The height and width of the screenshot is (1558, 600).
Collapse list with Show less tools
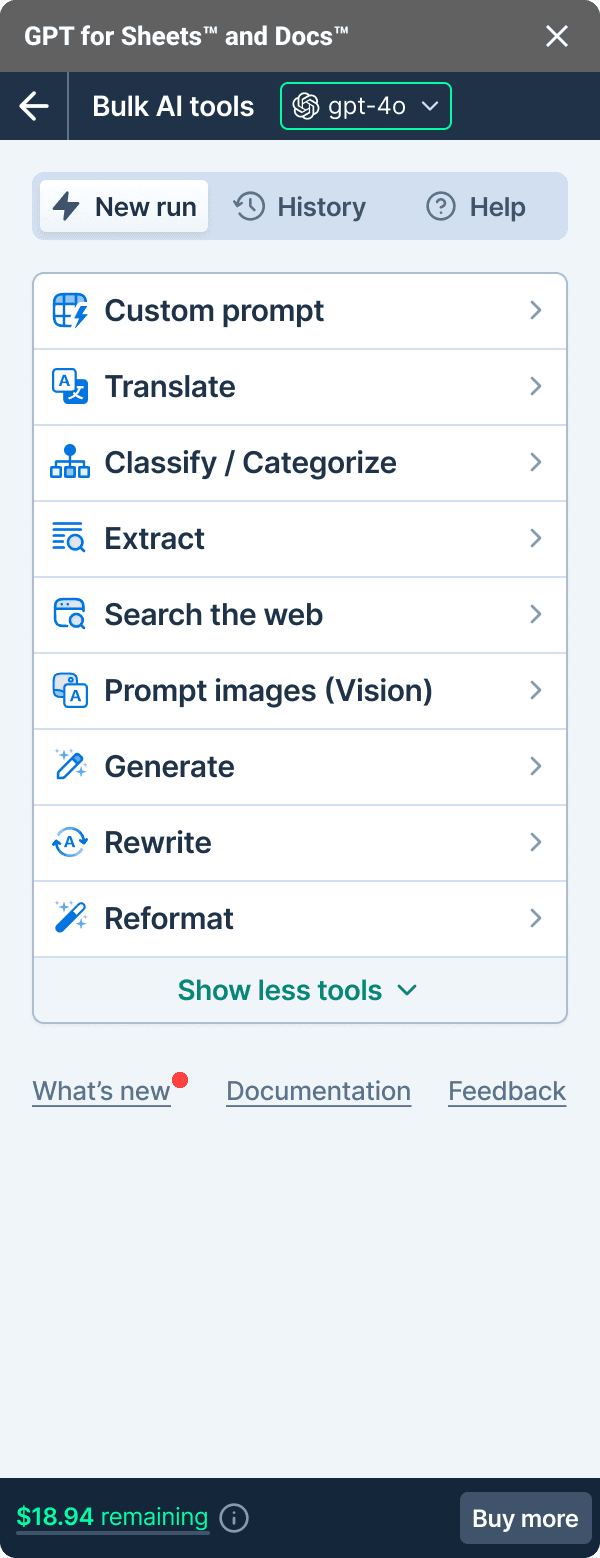(x=298, y=990)
